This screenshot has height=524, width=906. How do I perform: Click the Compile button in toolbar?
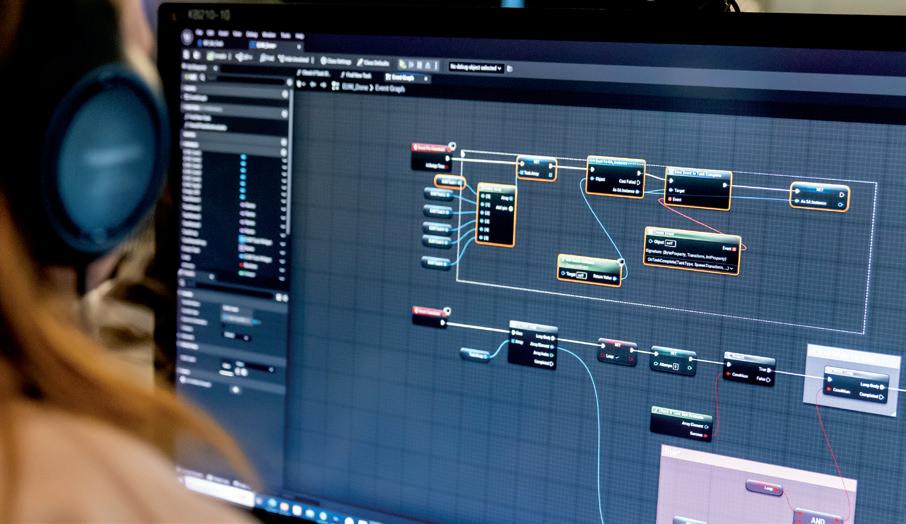(x=218, y=56)
